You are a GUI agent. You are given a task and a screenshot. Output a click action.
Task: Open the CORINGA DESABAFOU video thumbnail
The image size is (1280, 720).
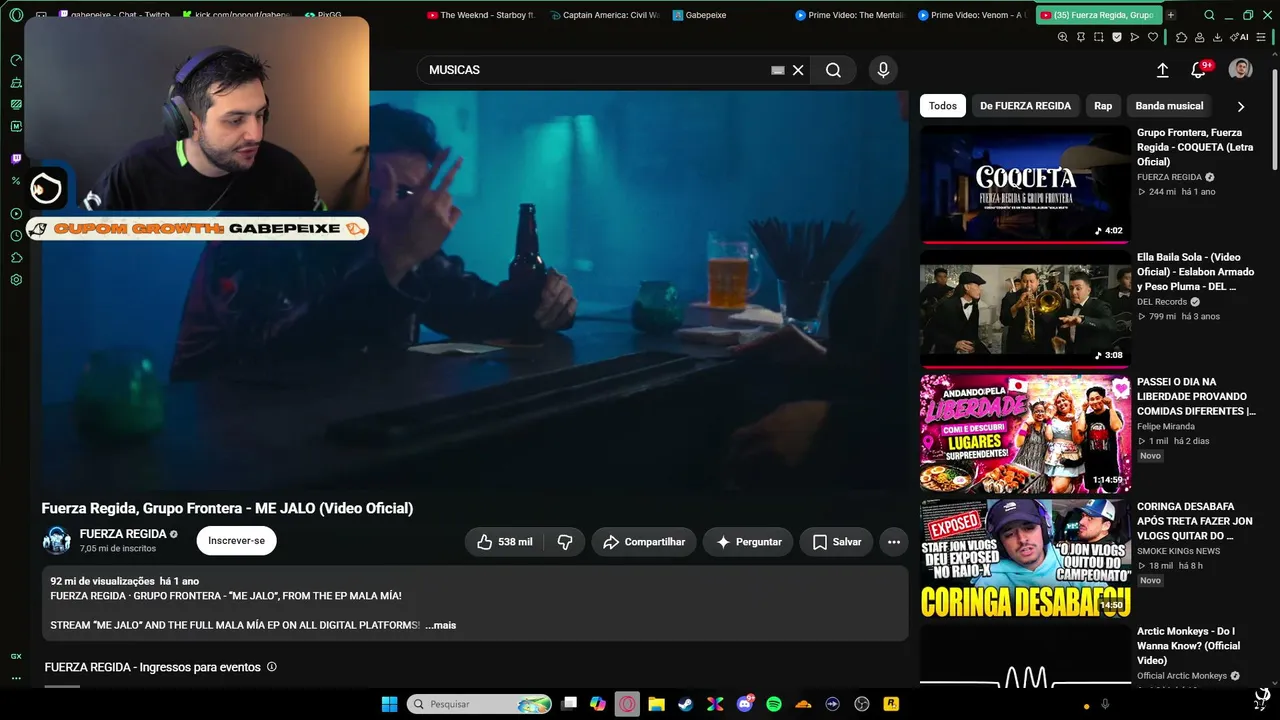(x=1025, y=559)
